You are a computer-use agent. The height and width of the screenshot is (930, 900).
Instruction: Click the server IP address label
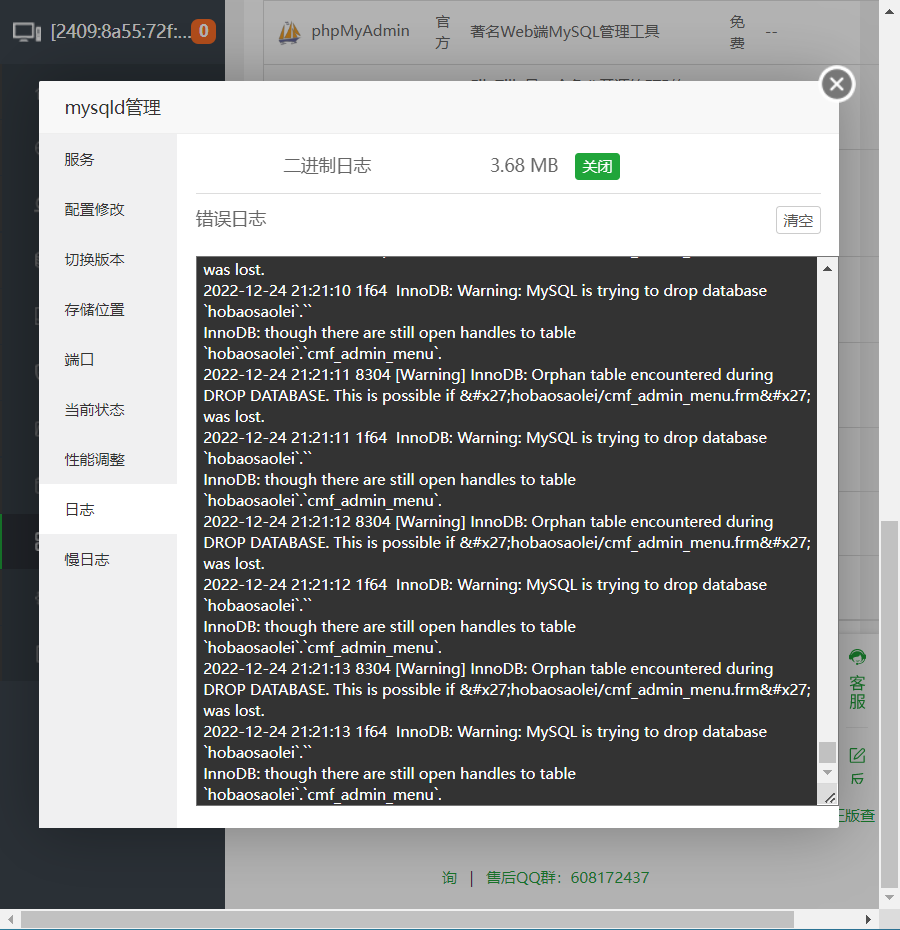point(120,31)
